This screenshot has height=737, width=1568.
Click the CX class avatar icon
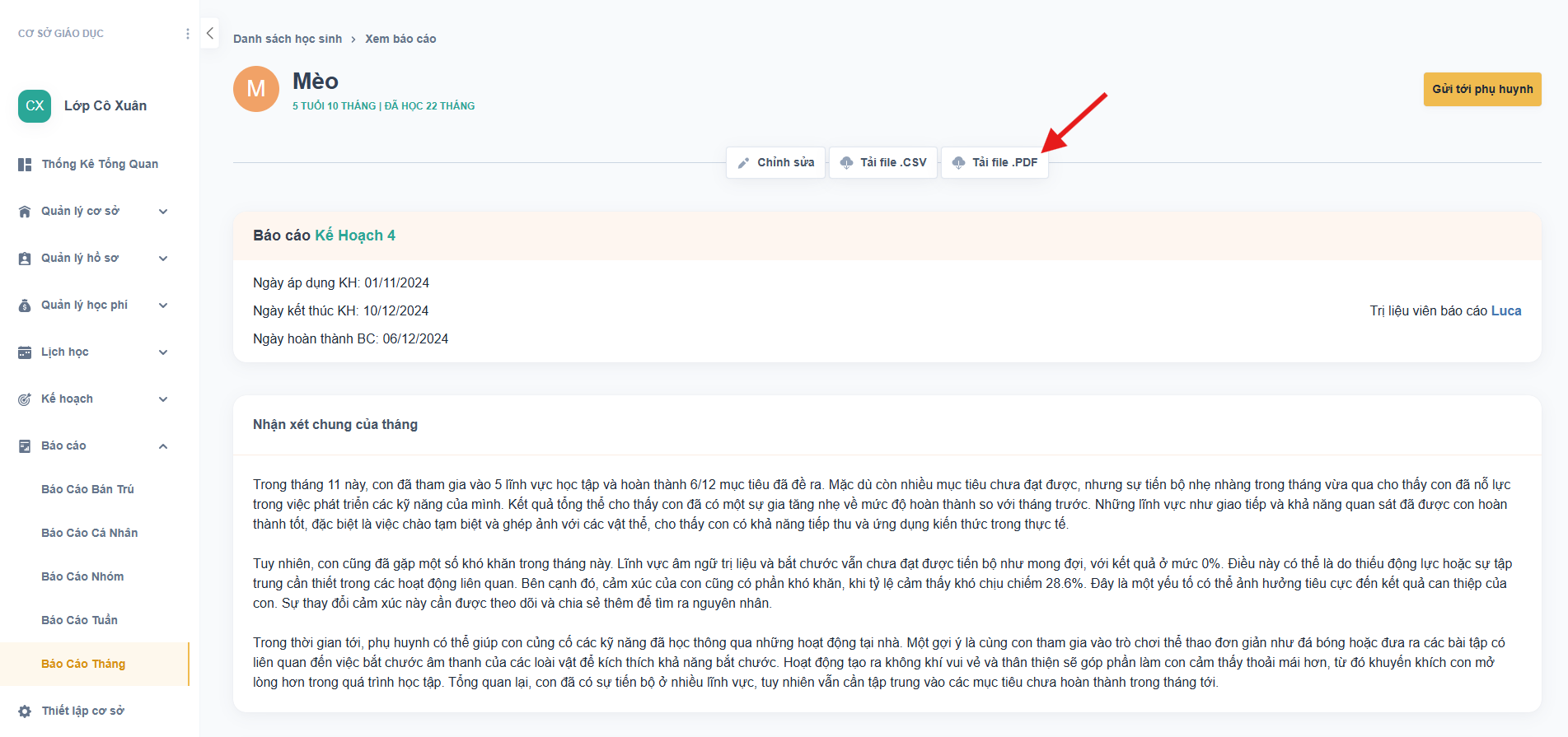[35, 106]
